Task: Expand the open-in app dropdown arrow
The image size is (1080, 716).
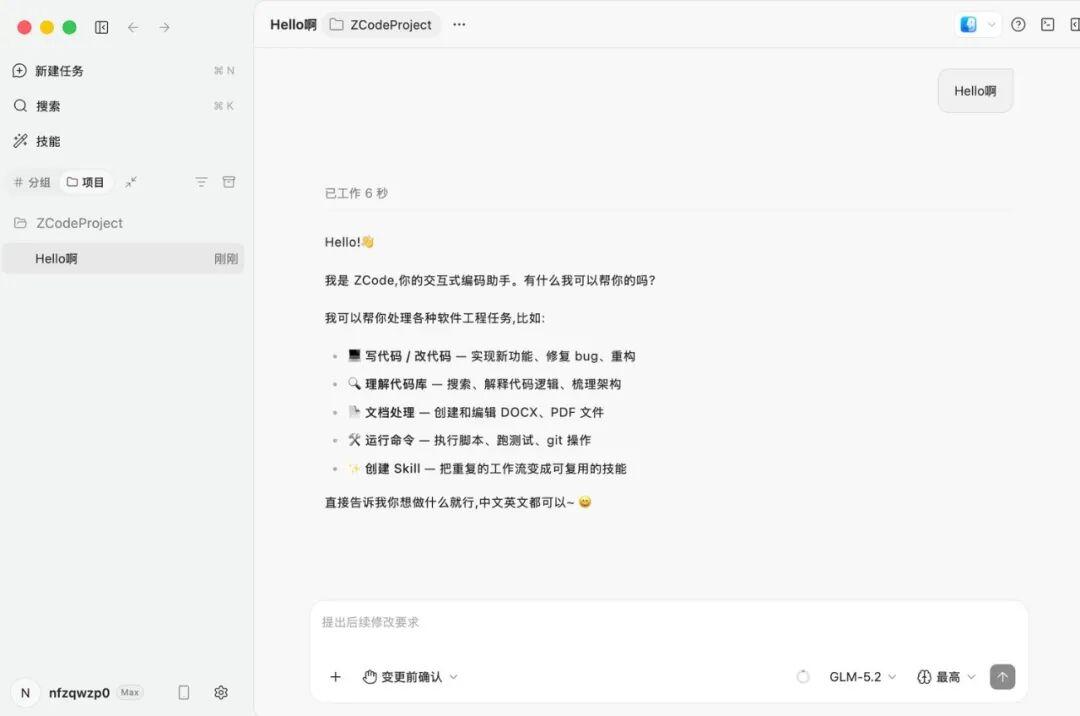Action: (x=992, y=25)
